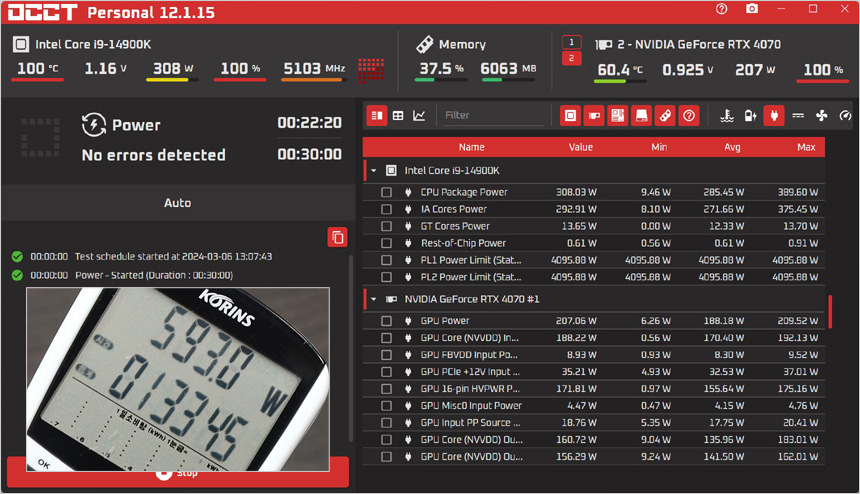Click GPU Power max 209.52 W

(x=797, y=321)
